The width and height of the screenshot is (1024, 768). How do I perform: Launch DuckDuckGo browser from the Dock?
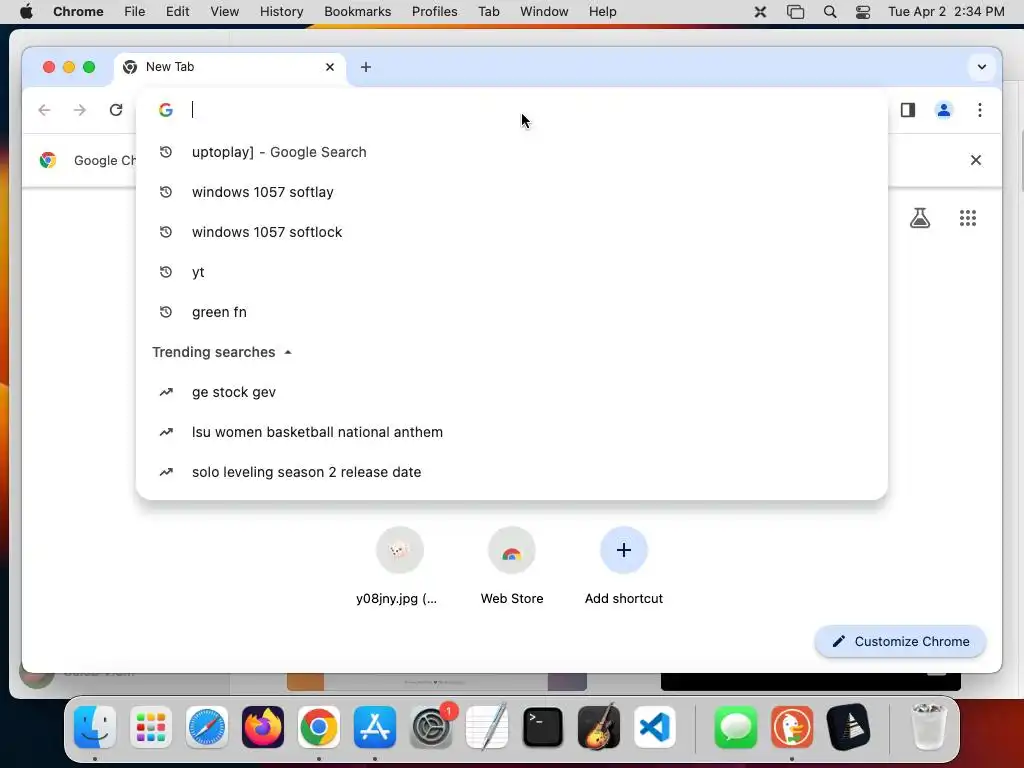tap(792, 727)
